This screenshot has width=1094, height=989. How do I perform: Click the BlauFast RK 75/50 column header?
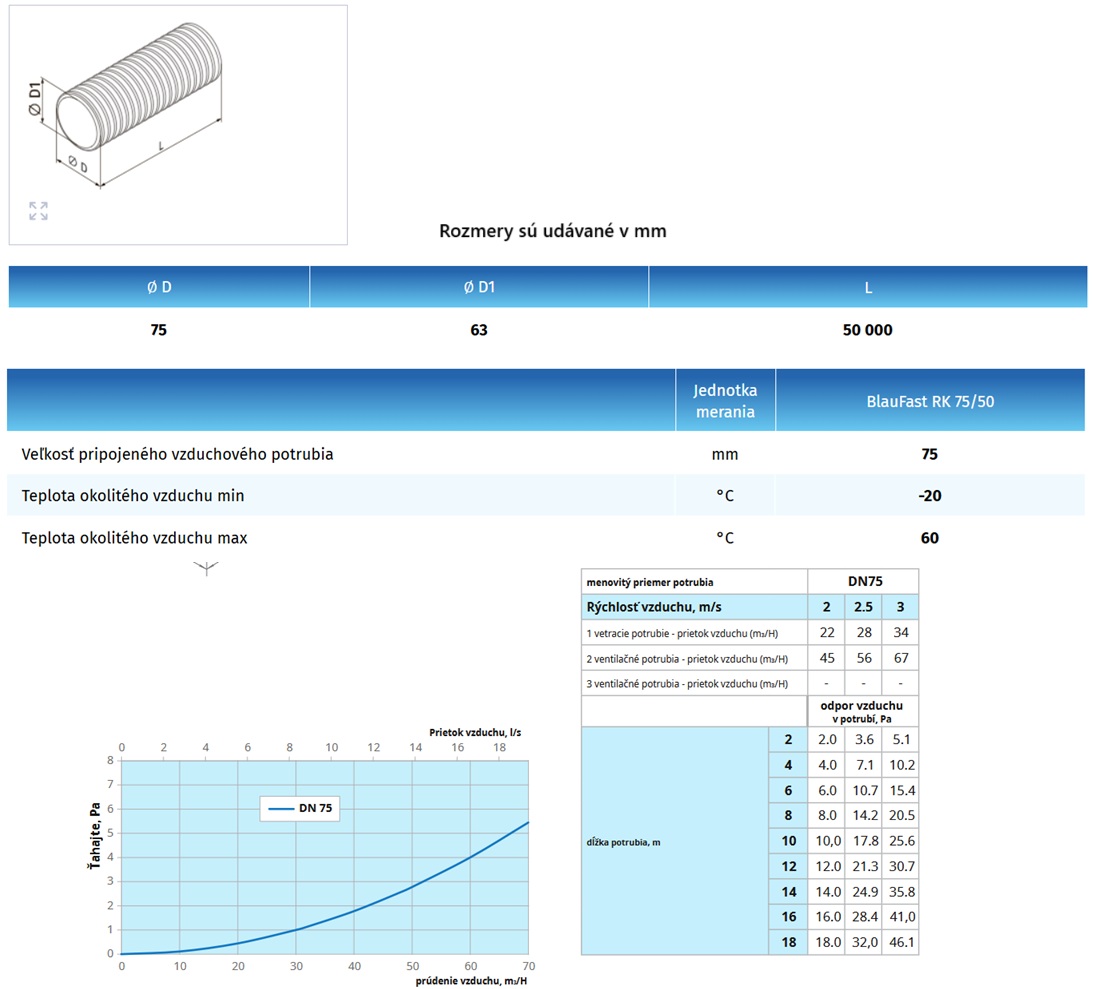(x=930, y=401)
